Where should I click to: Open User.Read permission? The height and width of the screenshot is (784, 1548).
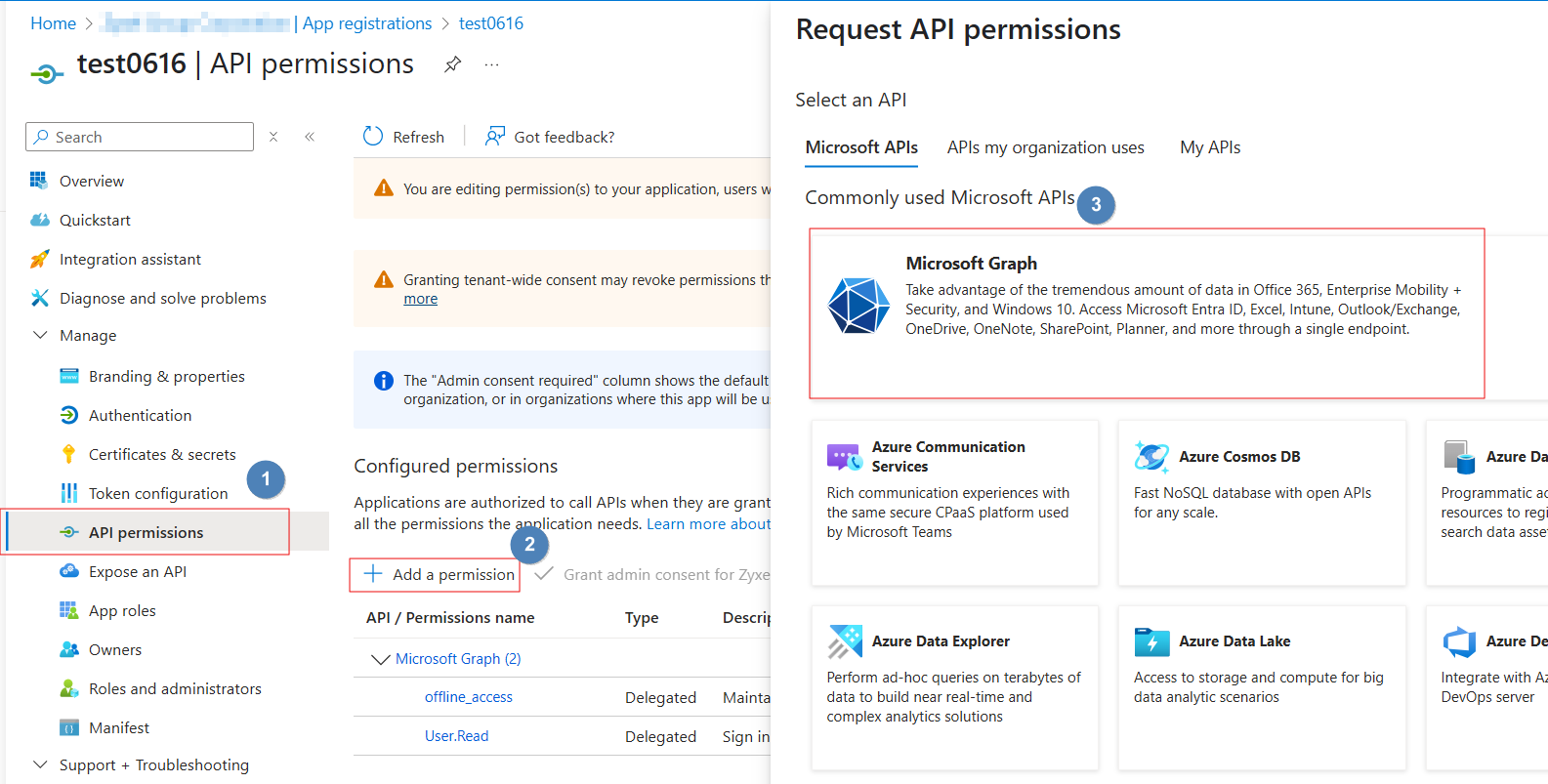(456, 736)
